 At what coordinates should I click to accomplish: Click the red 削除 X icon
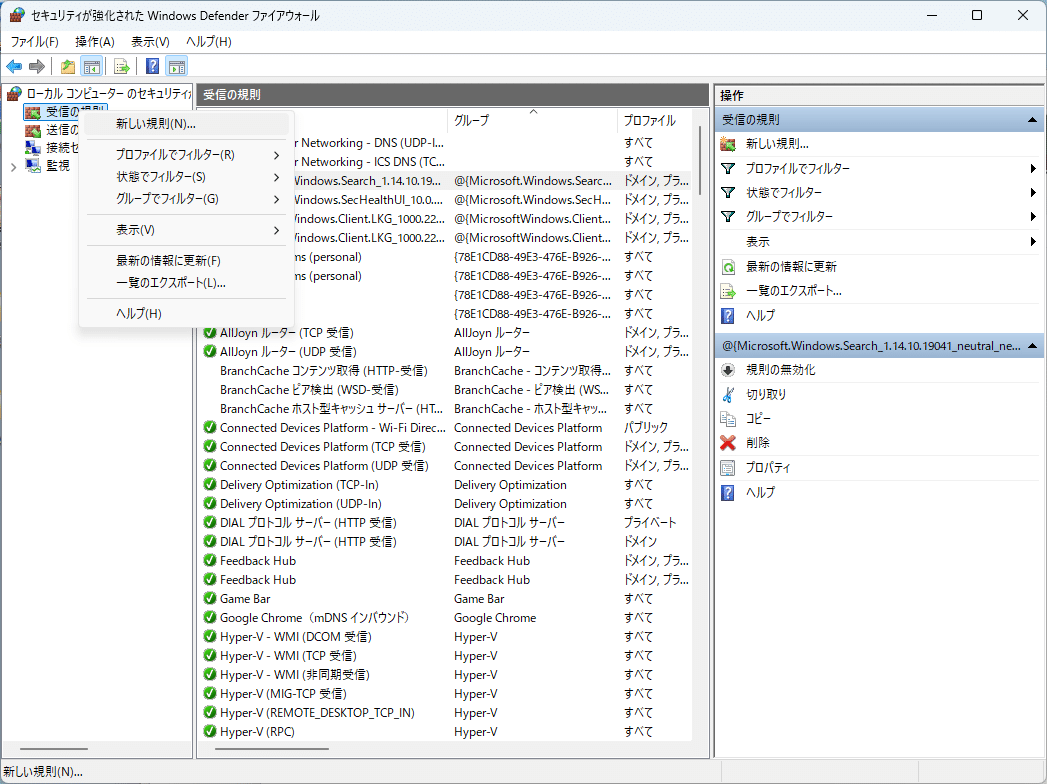(x=728, y=443)
